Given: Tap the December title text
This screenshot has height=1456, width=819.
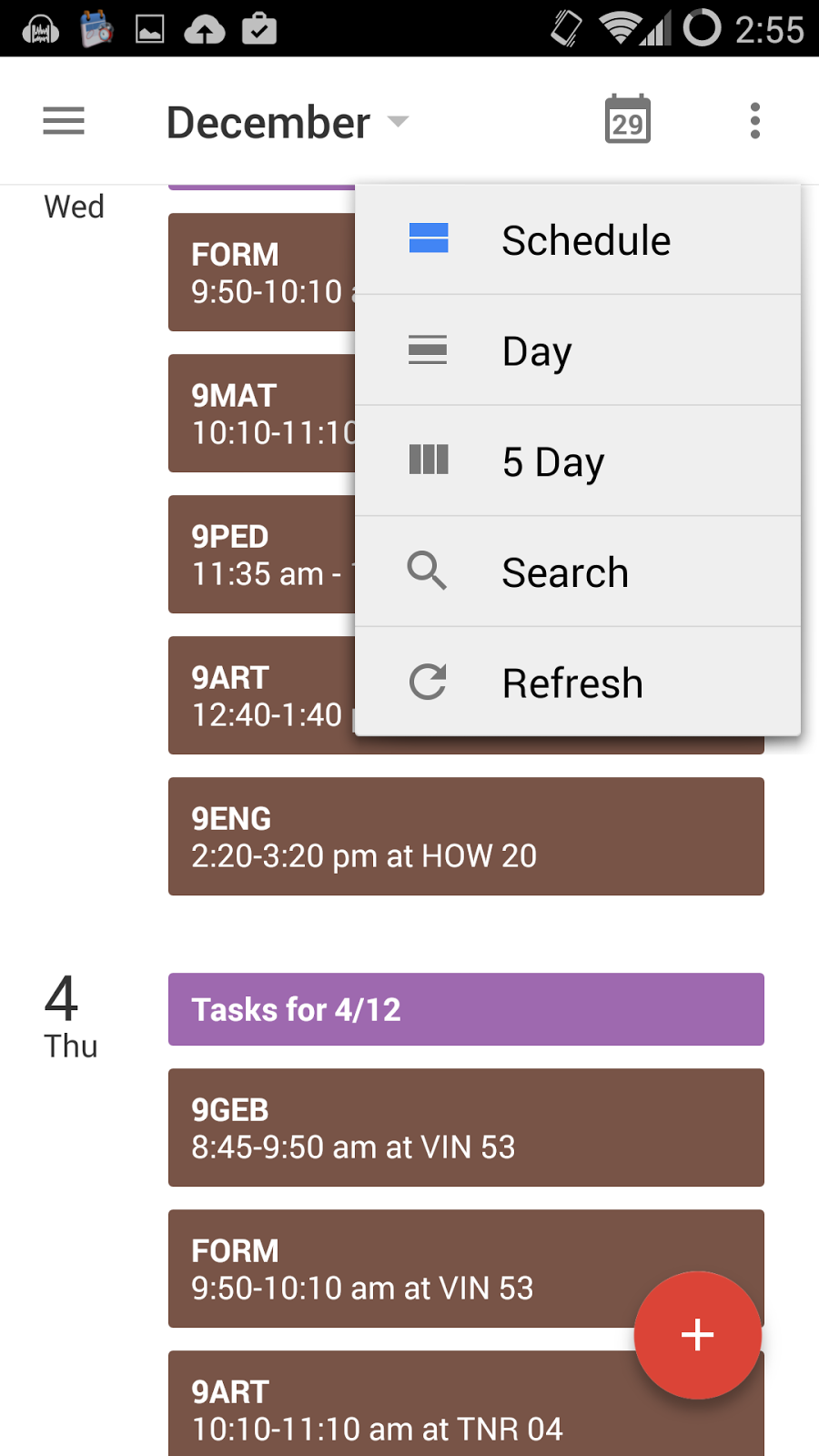Looking at the screenshot, I should (x=268, y=122).
